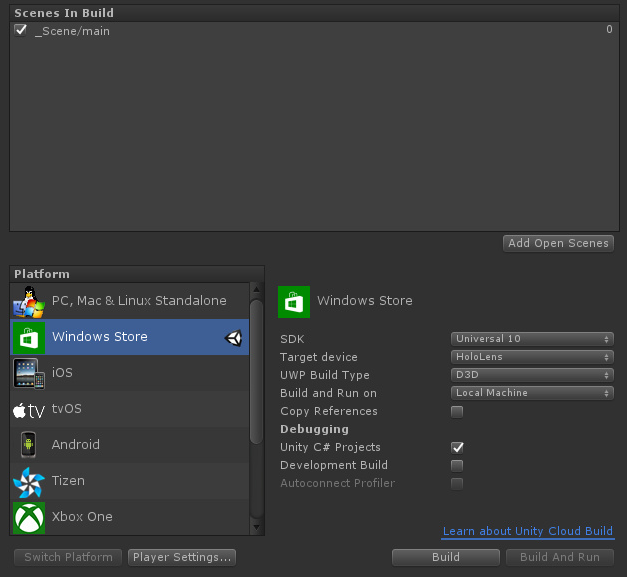Click the platform list scrollbar thumb
Viewport: 627px width, 577px height.
[x=256, y=371]
